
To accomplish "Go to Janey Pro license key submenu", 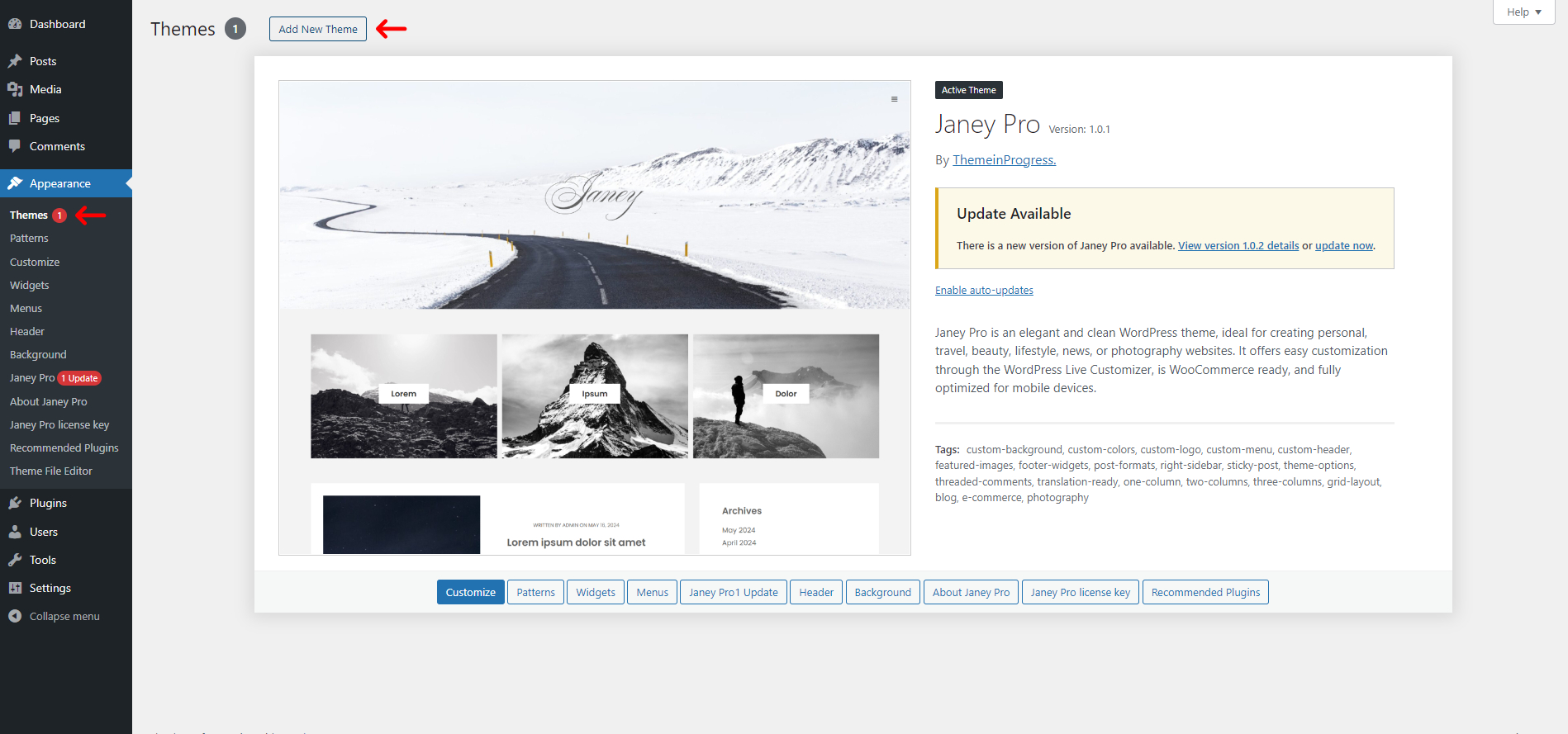I will point(59,424).
